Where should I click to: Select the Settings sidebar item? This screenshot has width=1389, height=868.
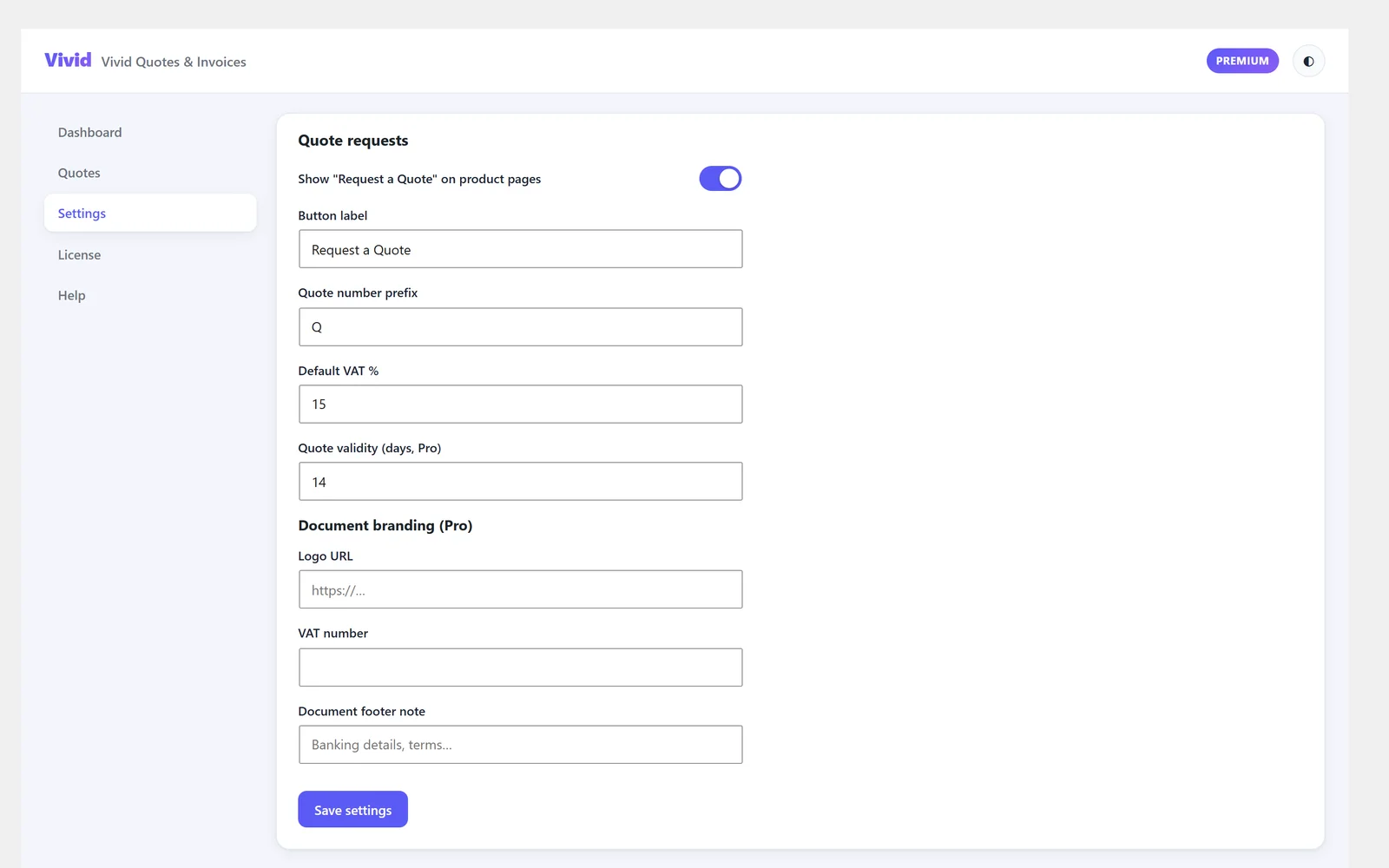click(x=150, y=213)
